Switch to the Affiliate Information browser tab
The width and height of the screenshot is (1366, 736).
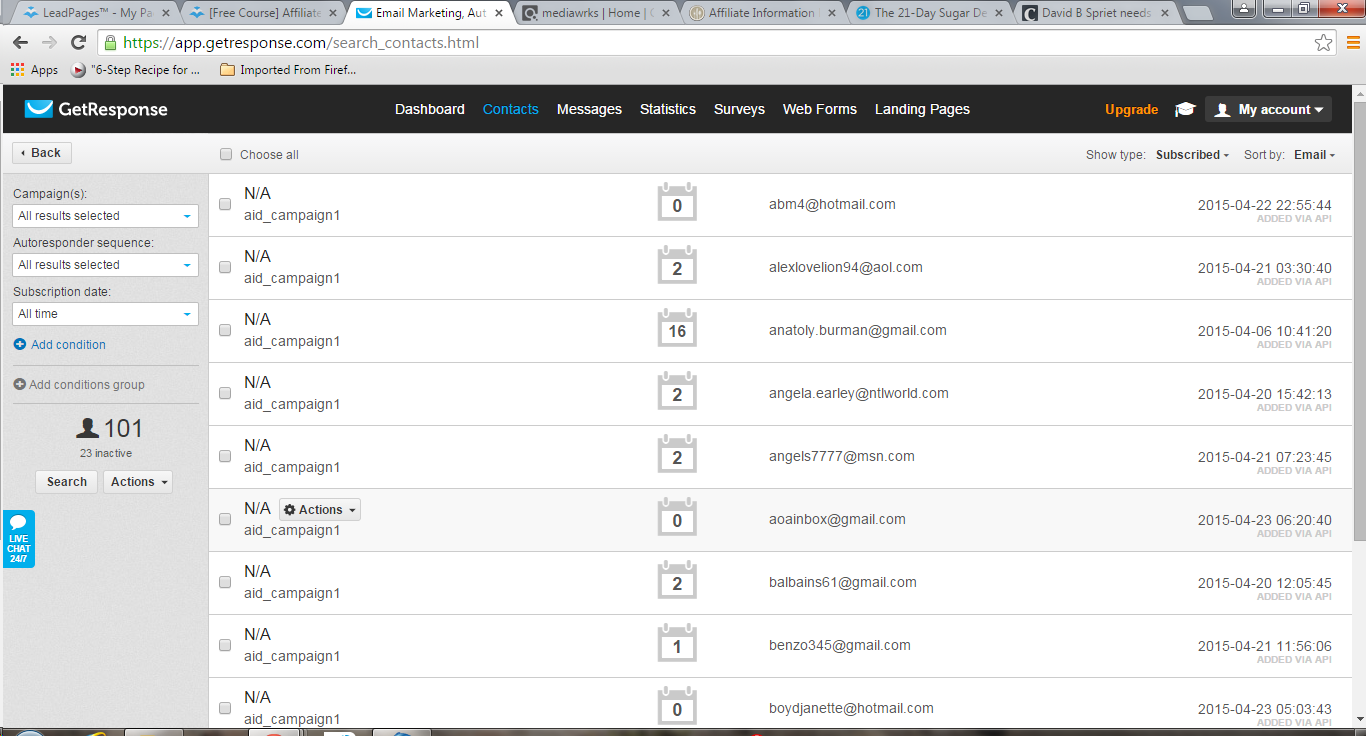click(763, 13)
